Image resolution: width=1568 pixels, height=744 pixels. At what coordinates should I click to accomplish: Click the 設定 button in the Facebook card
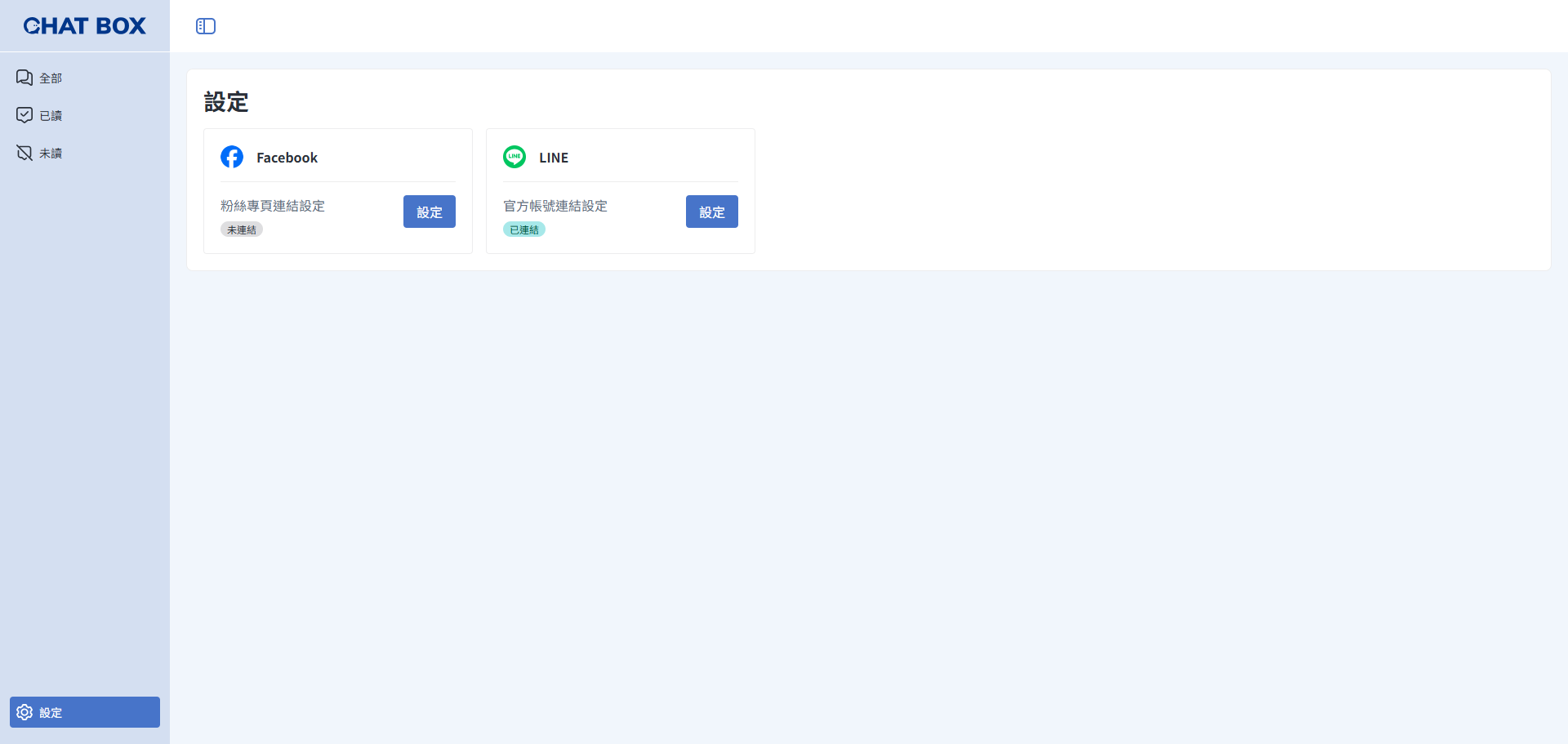[x=430, y=212]
